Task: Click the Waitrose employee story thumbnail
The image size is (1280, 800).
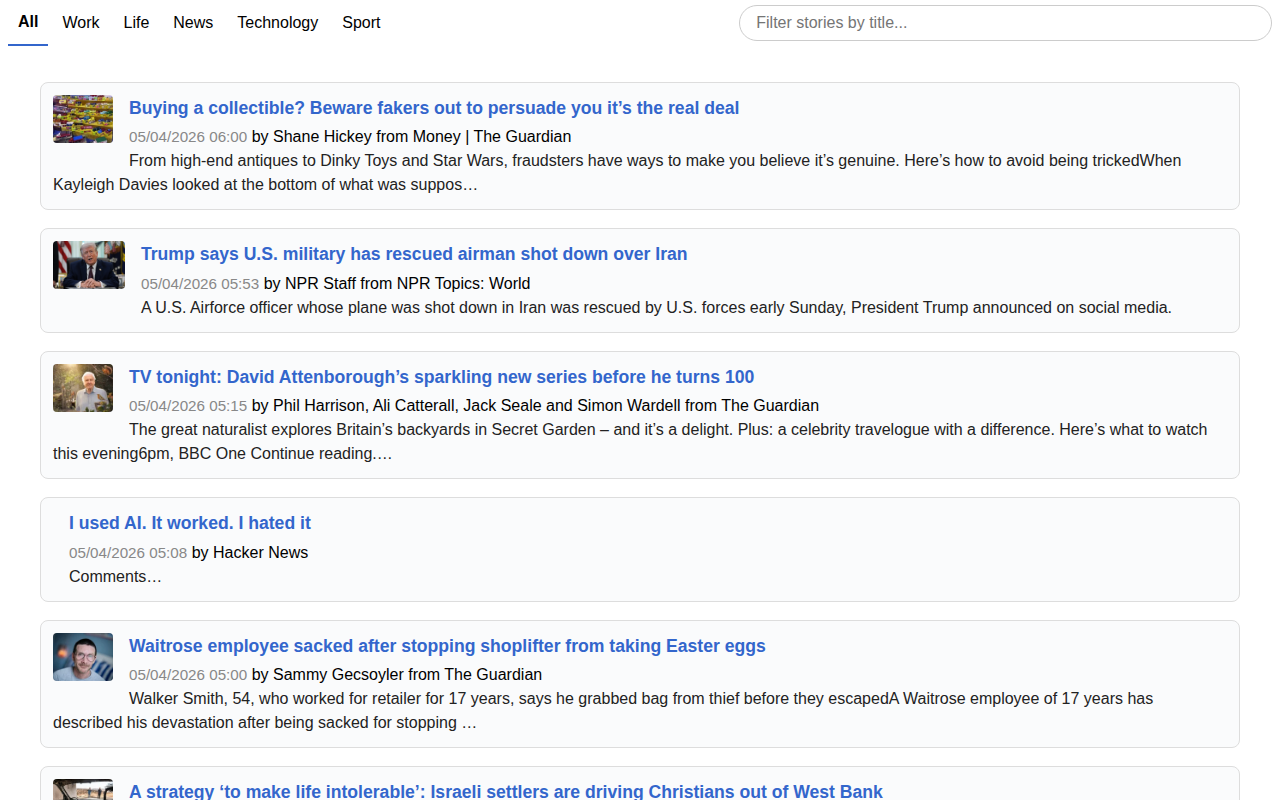Action: 83,657
